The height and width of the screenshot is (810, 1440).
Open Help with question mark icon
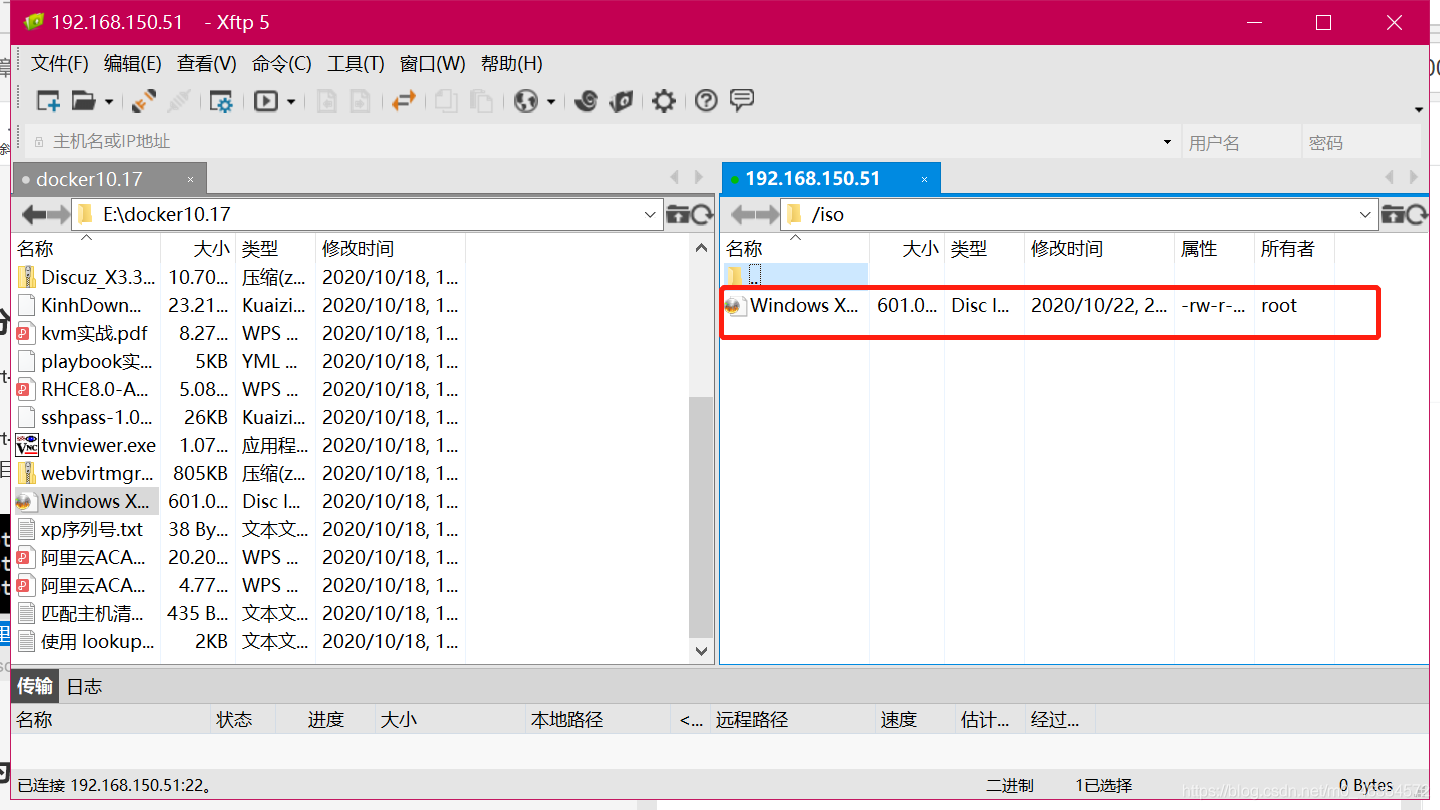click(706, 101)
